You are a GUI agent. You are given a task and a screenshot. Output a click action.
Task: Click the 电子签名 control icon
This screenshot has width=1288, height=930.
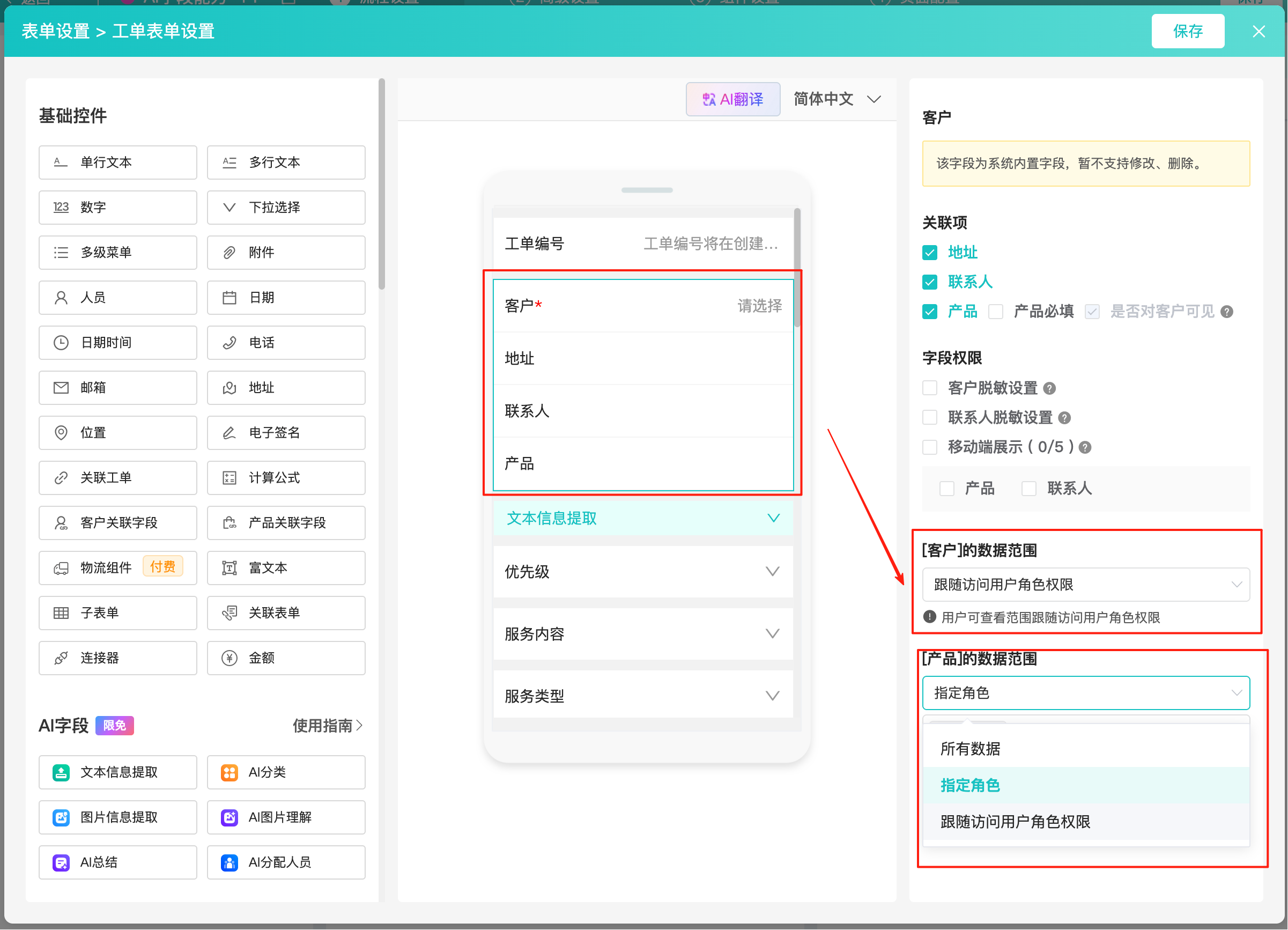(229, 433)
